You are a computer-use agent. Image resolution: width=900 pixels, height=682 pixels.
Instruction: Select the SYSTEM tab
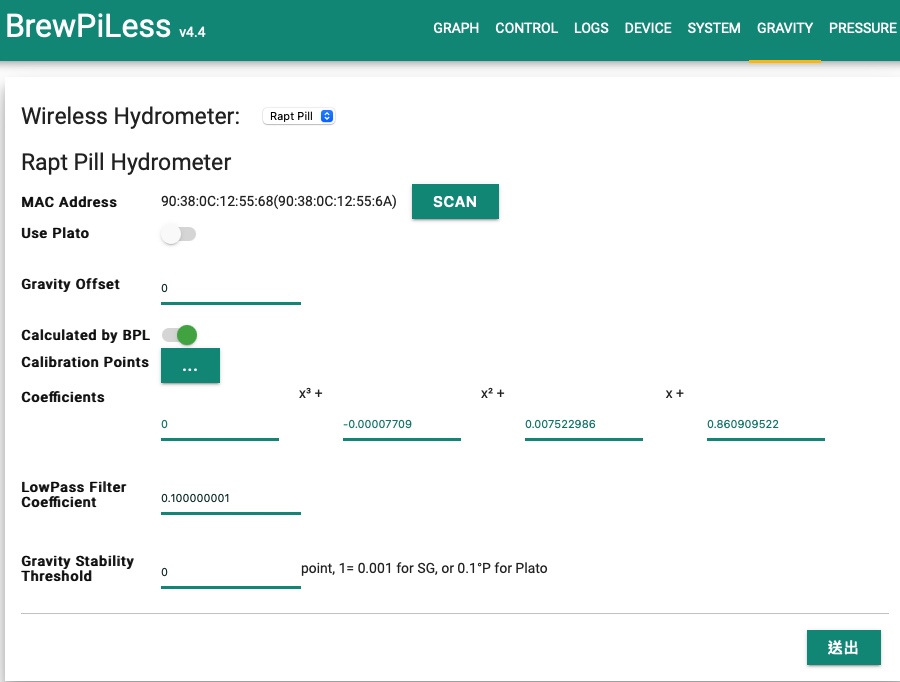[713, 28]
